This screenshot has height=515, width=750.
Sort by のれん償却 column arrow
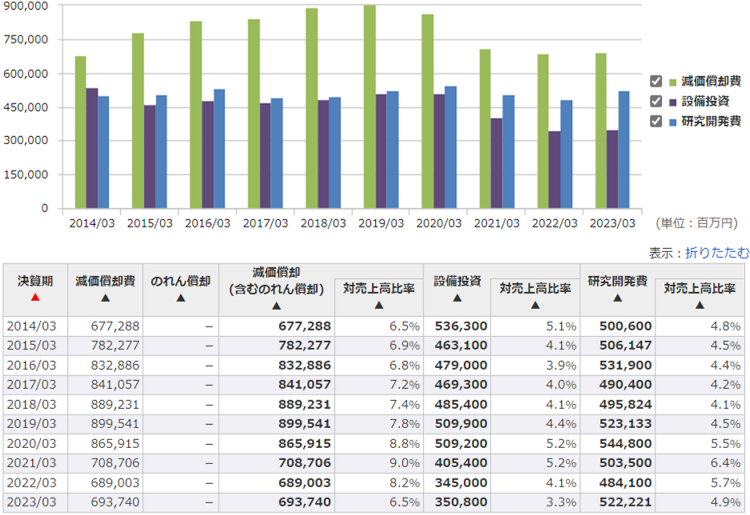(x=180, y=298)
